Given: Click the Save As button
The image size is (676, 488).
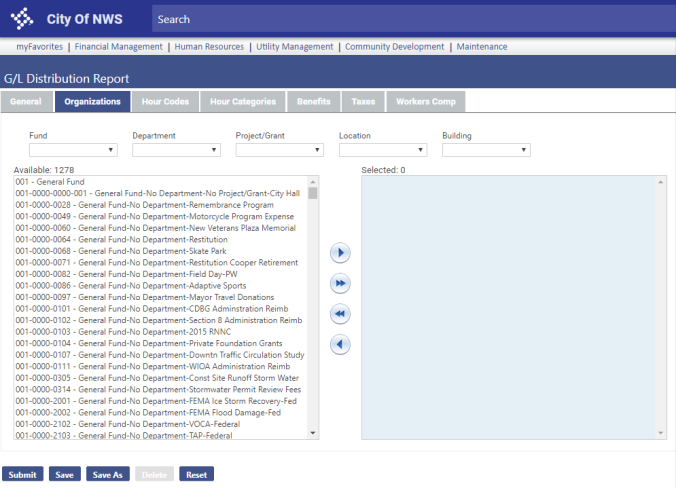Looking at the screenshot, I should pyautogui.click(x=107, y=474).
